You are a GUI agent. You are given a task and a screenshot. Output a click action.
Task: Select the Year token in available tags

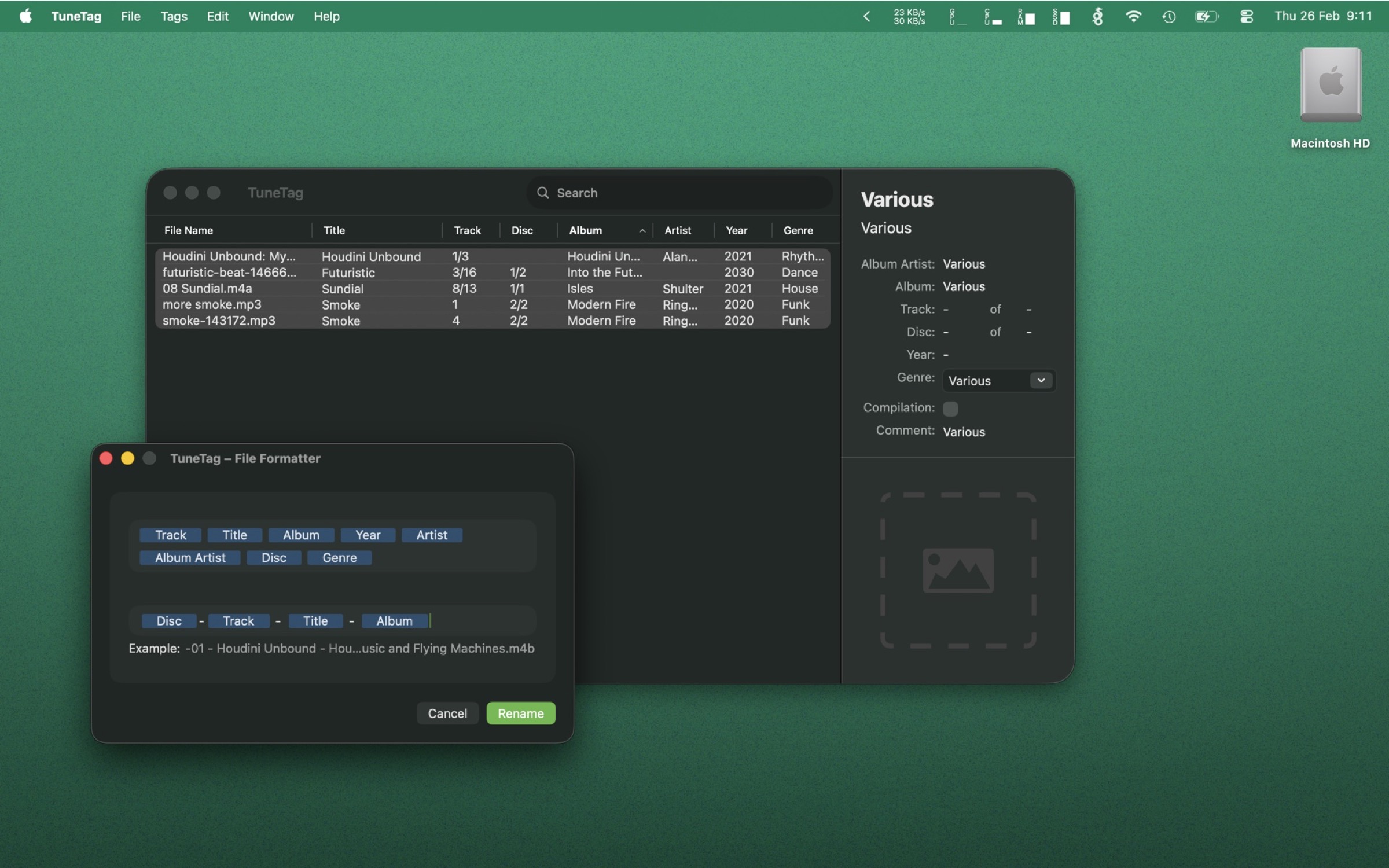tap(368, 535)
